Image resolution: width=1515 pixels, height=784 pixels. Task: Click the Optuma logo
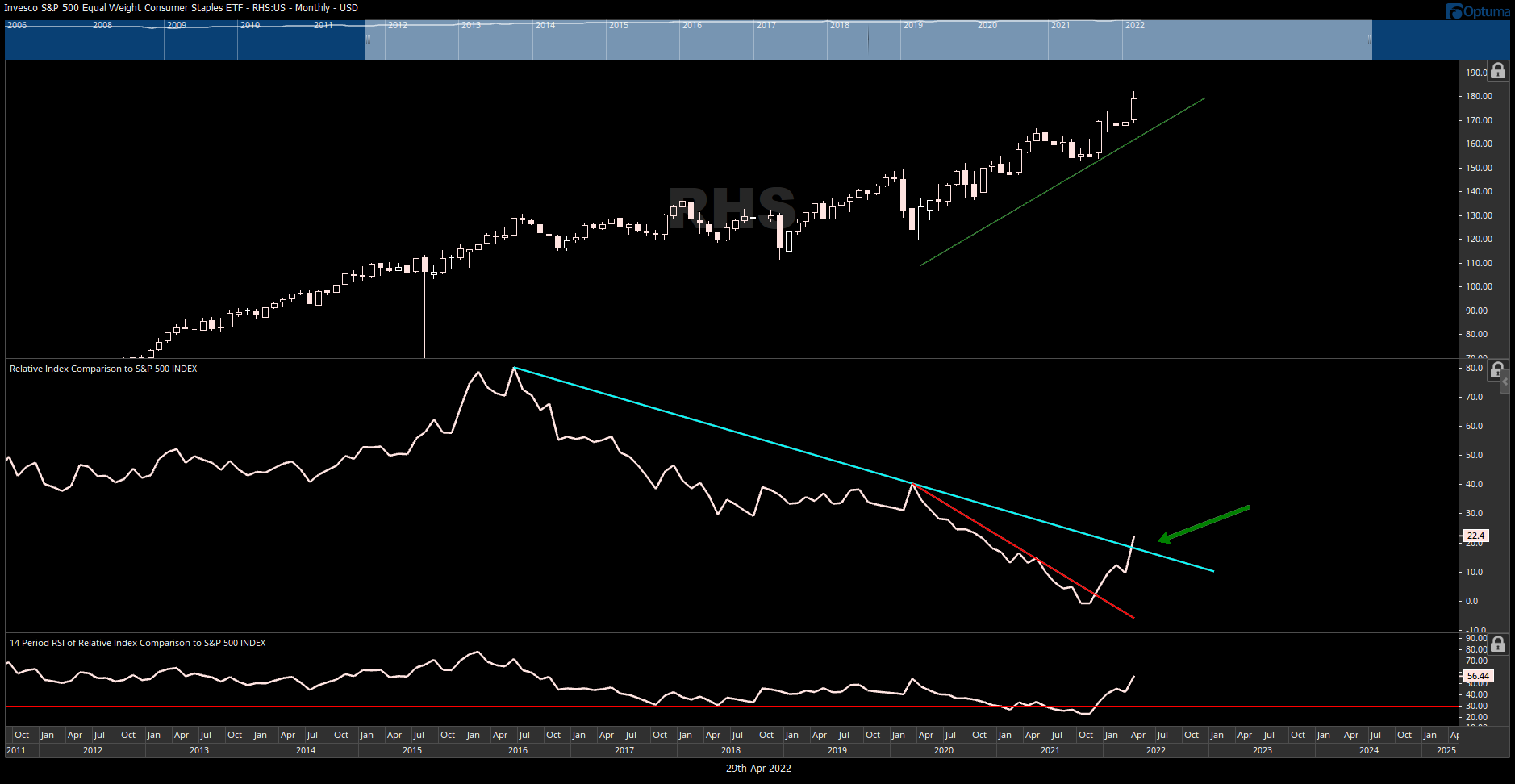tap(1477, 11)
